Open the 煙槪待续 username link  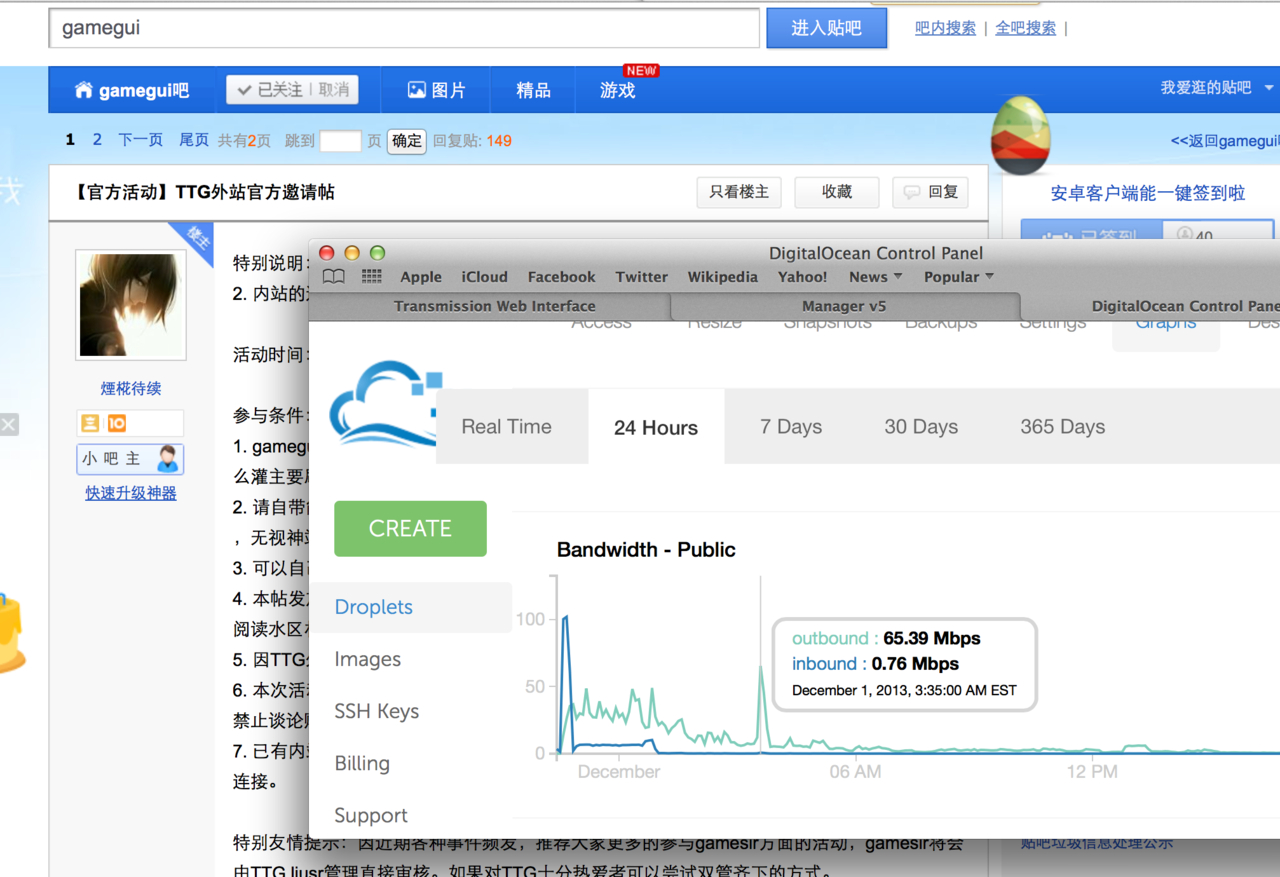pyautogui.click(x=131, y=388)
